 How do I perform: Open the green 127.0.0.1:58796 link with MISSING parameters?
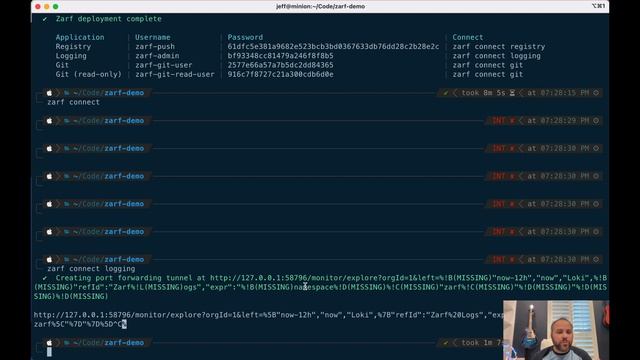(320, 287)
